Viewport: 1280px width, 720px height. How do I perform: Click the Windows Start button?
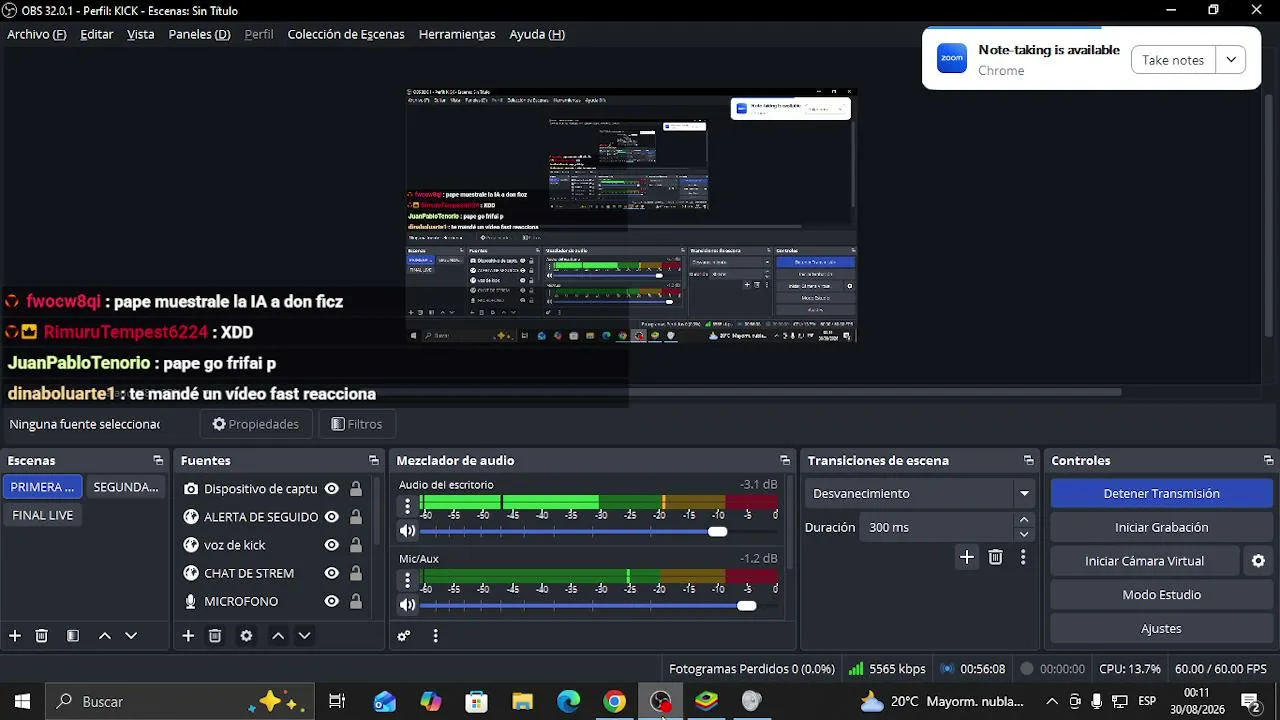click(22, 702)
